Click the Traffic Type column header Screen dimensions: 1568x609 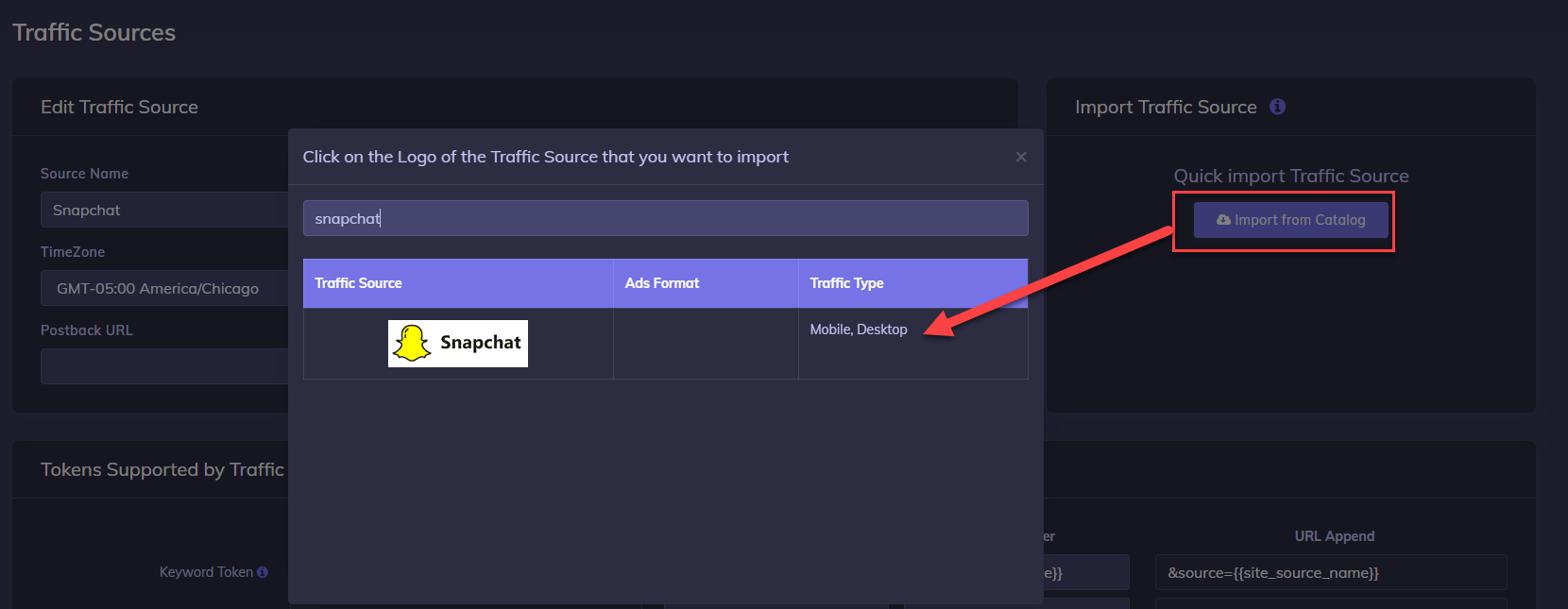[912, 283]
